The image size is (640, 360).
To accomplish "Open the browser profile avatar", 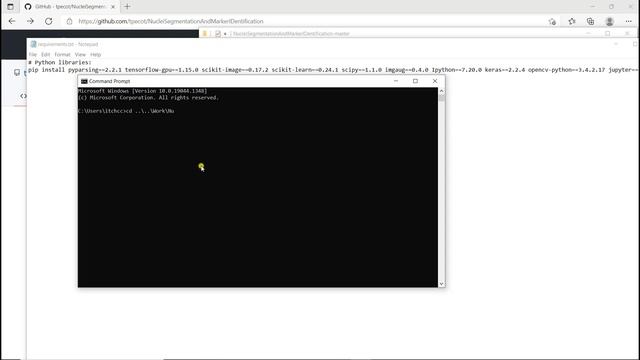I will [609, 21].
